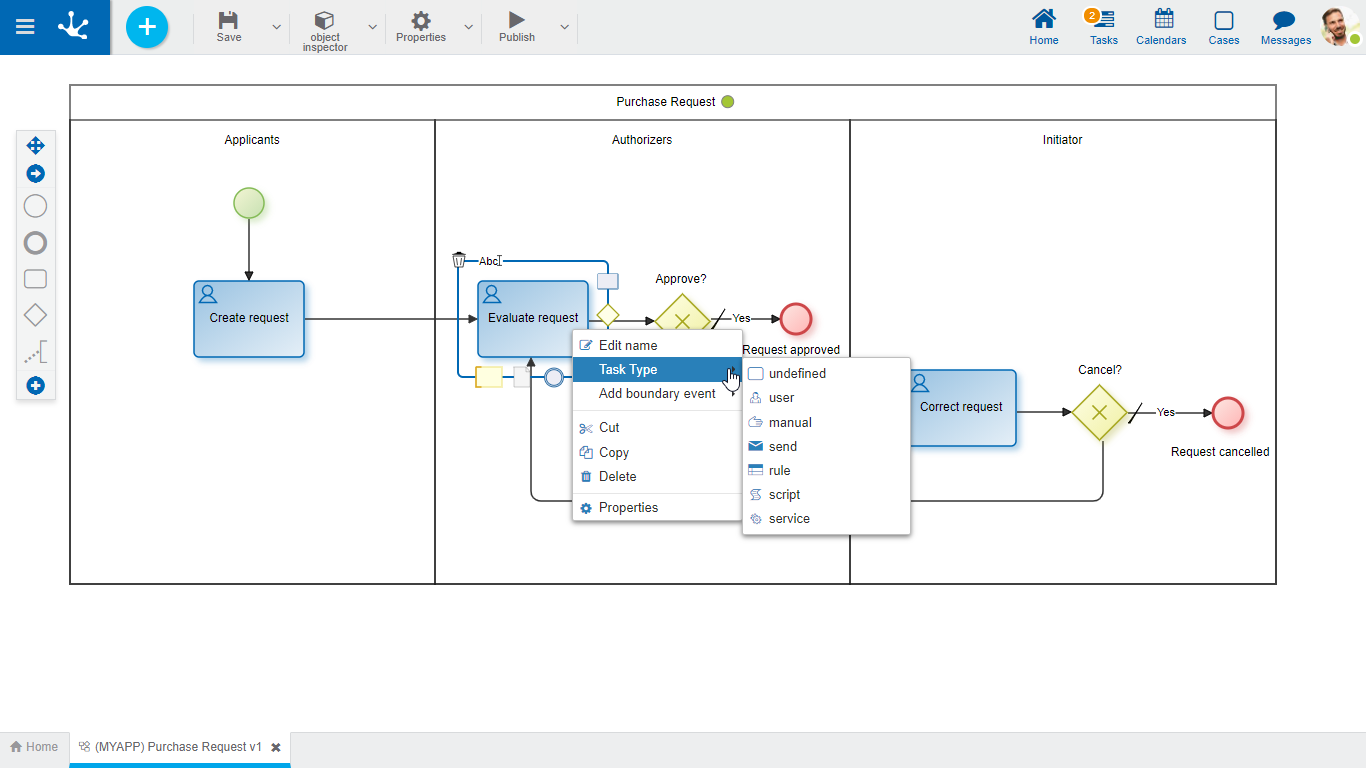Open the hamburger main menu
1366x768 pixels.
25,27
